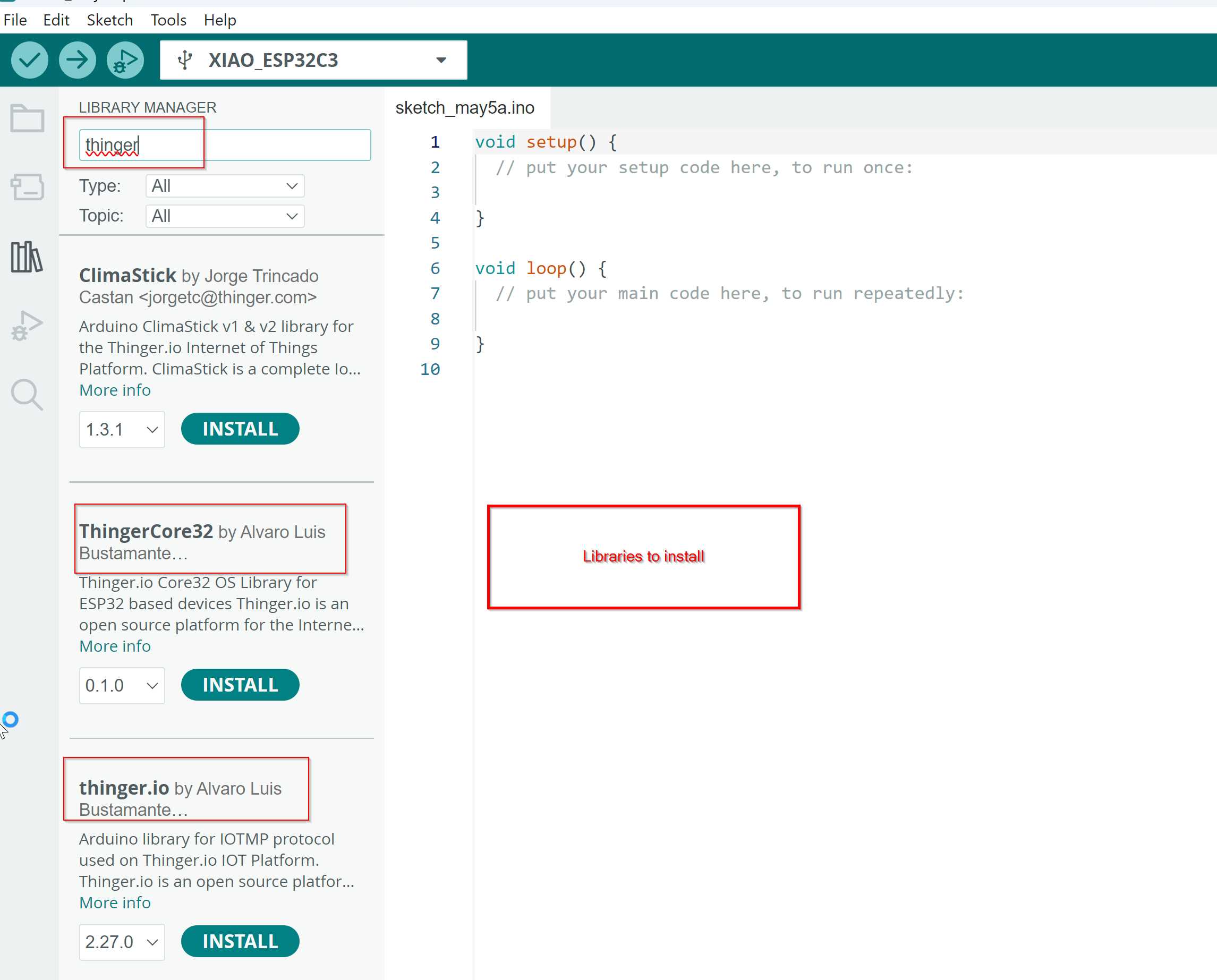Select the File menu item
This screenshot has width=1217, height=980.
(x=16, y=19)
